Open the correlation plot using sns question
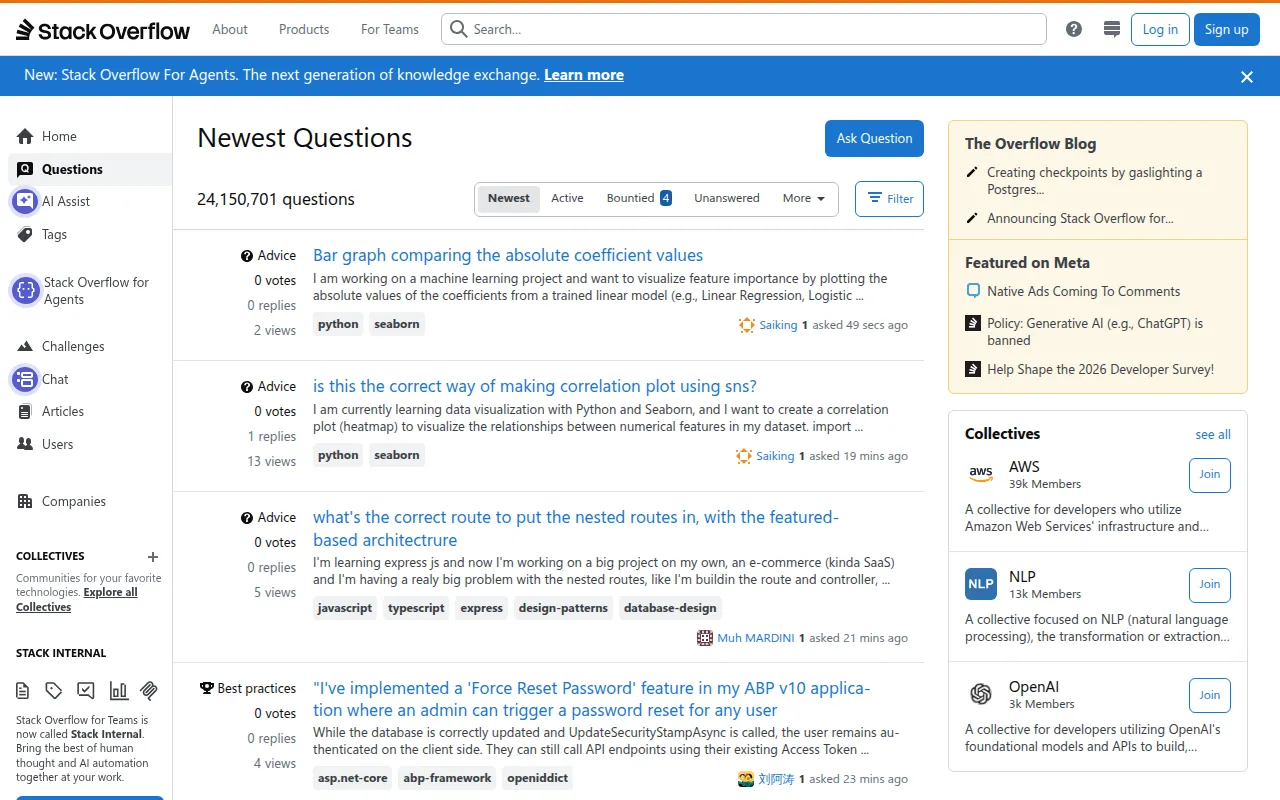The image size is (1280, 800). tap(535, 386)
